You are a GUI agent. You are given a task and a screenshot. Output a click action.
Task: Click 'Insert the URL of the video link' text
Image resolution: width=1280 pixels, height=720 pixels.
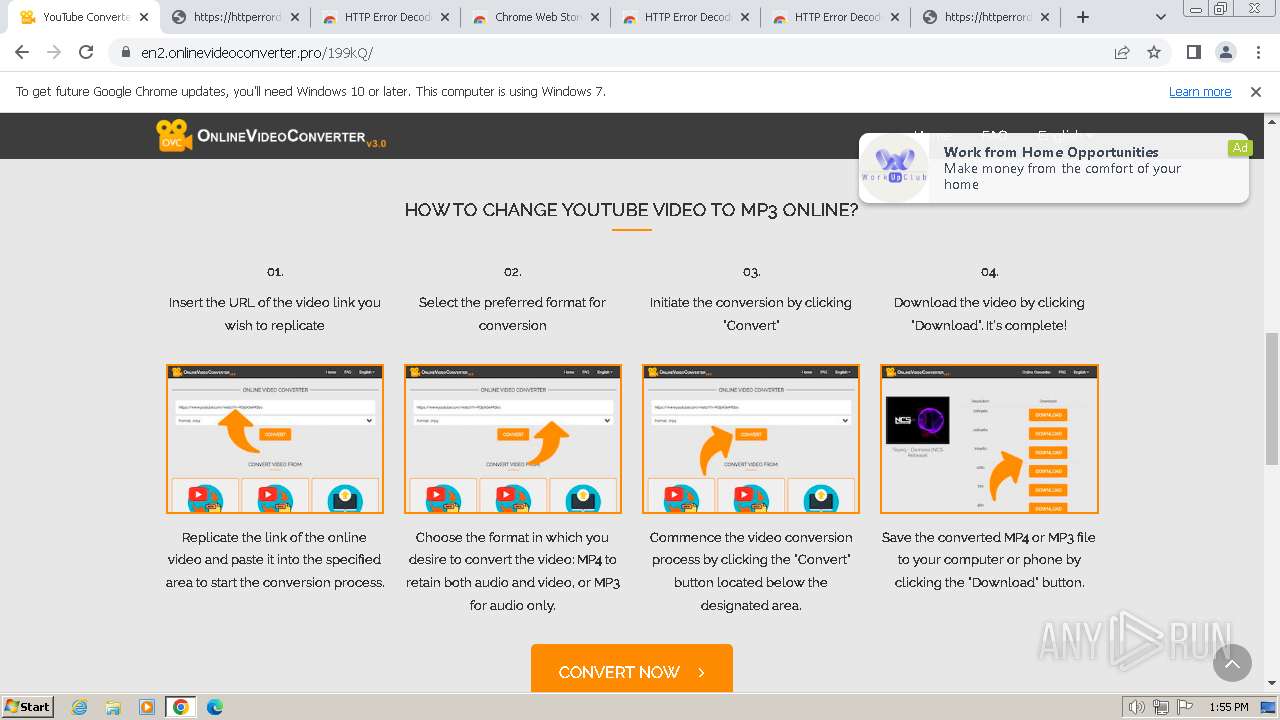click(275, 314)
